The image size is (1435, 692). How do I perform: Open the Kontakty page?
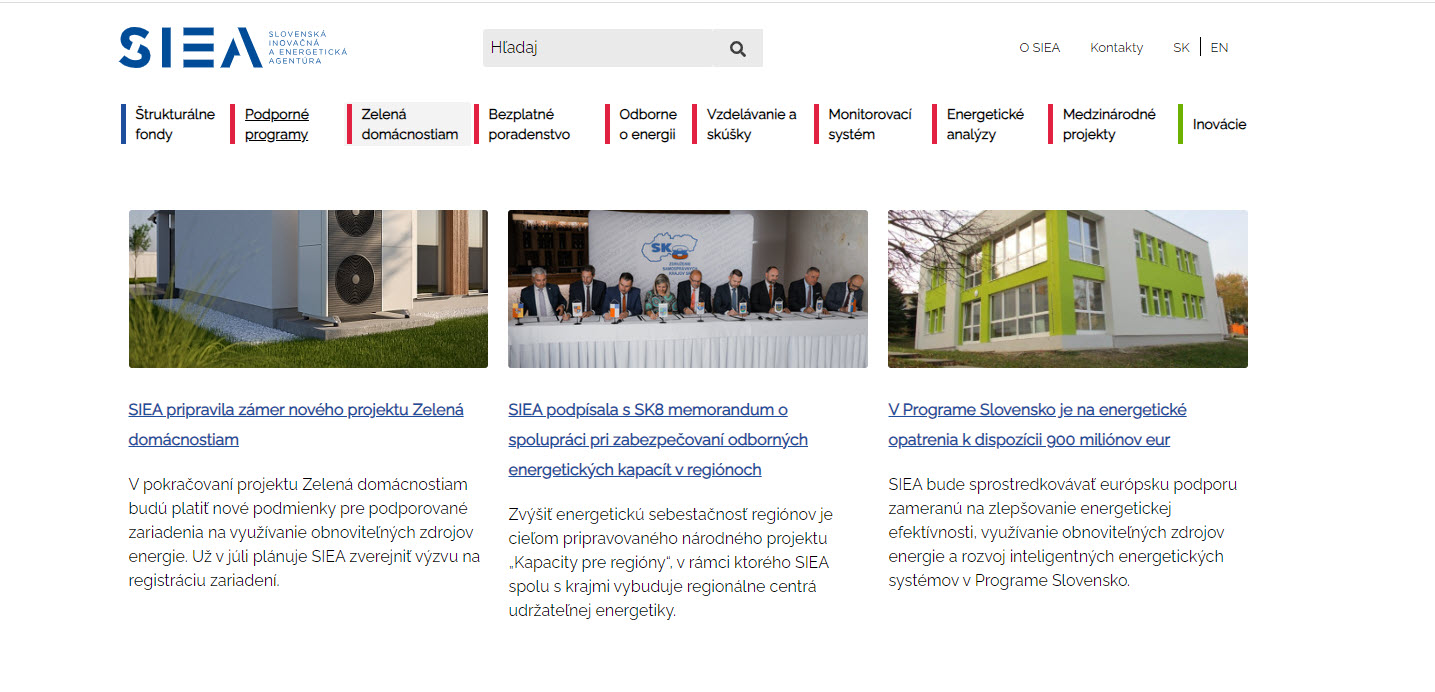pyautogui.click(x=1117, y=47)
